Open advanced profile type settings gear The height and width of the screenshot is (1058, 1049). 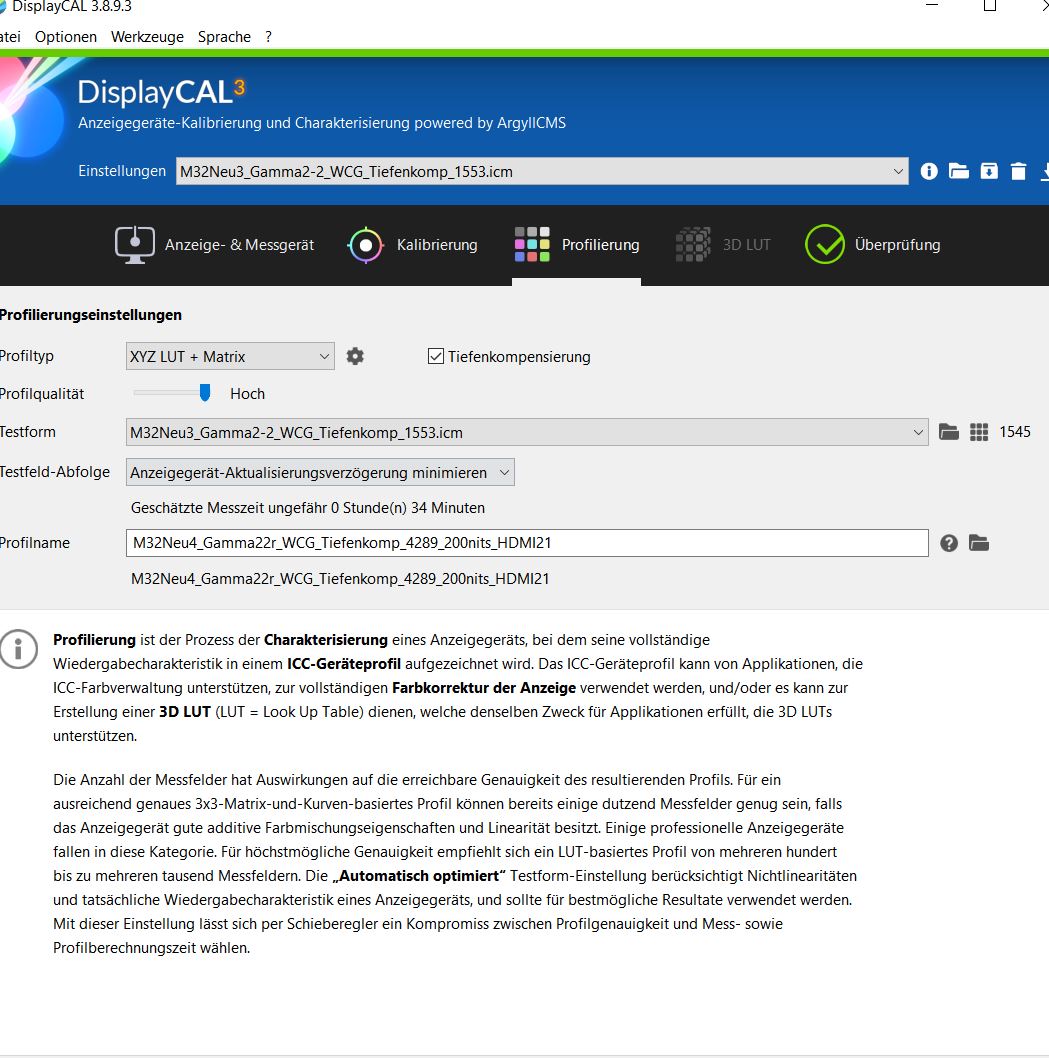(356, 356)
